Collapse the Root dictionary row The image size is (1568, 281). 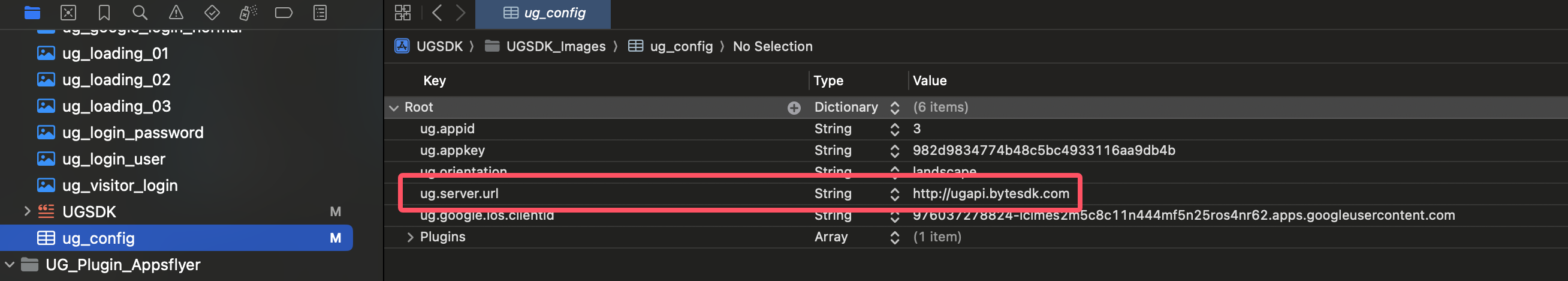pyautogui.click(x=394, y=108)
